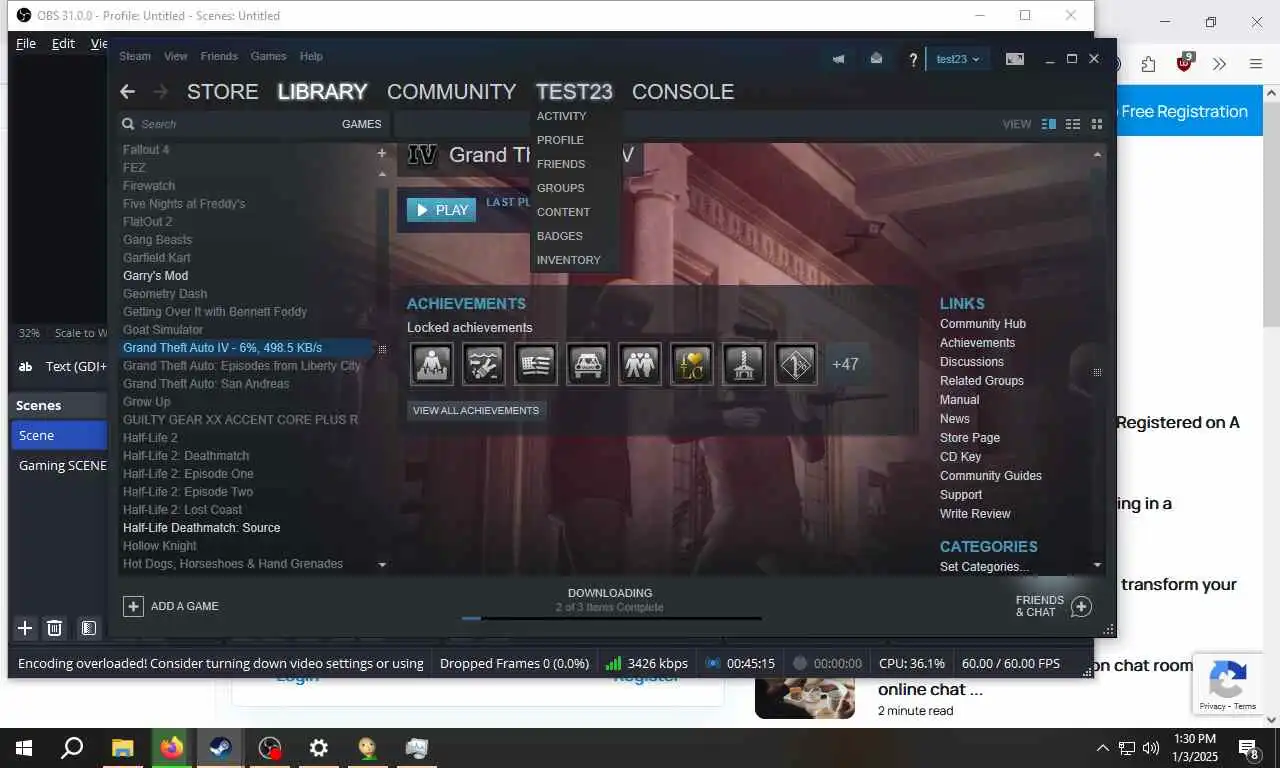
Task: Click the game details scroll-up arrow
Action: (1097, 154)
